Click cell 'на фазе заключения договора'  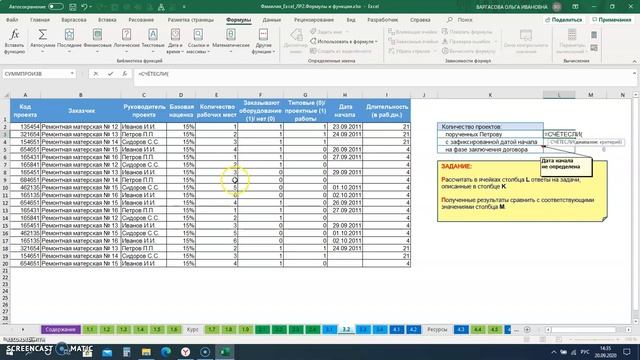490,150
